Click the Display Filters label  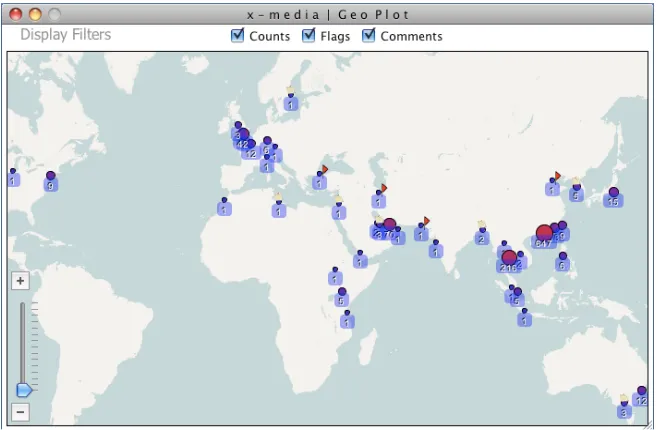click(x=65, y=34)
